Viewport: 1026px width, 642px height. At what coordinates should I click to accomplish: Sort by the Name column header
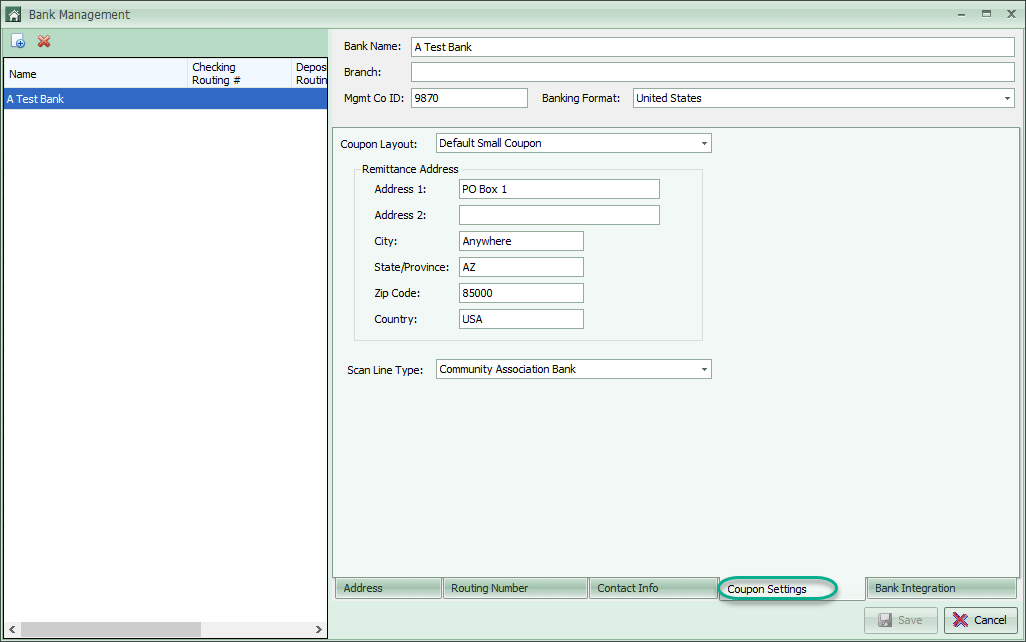96,73
